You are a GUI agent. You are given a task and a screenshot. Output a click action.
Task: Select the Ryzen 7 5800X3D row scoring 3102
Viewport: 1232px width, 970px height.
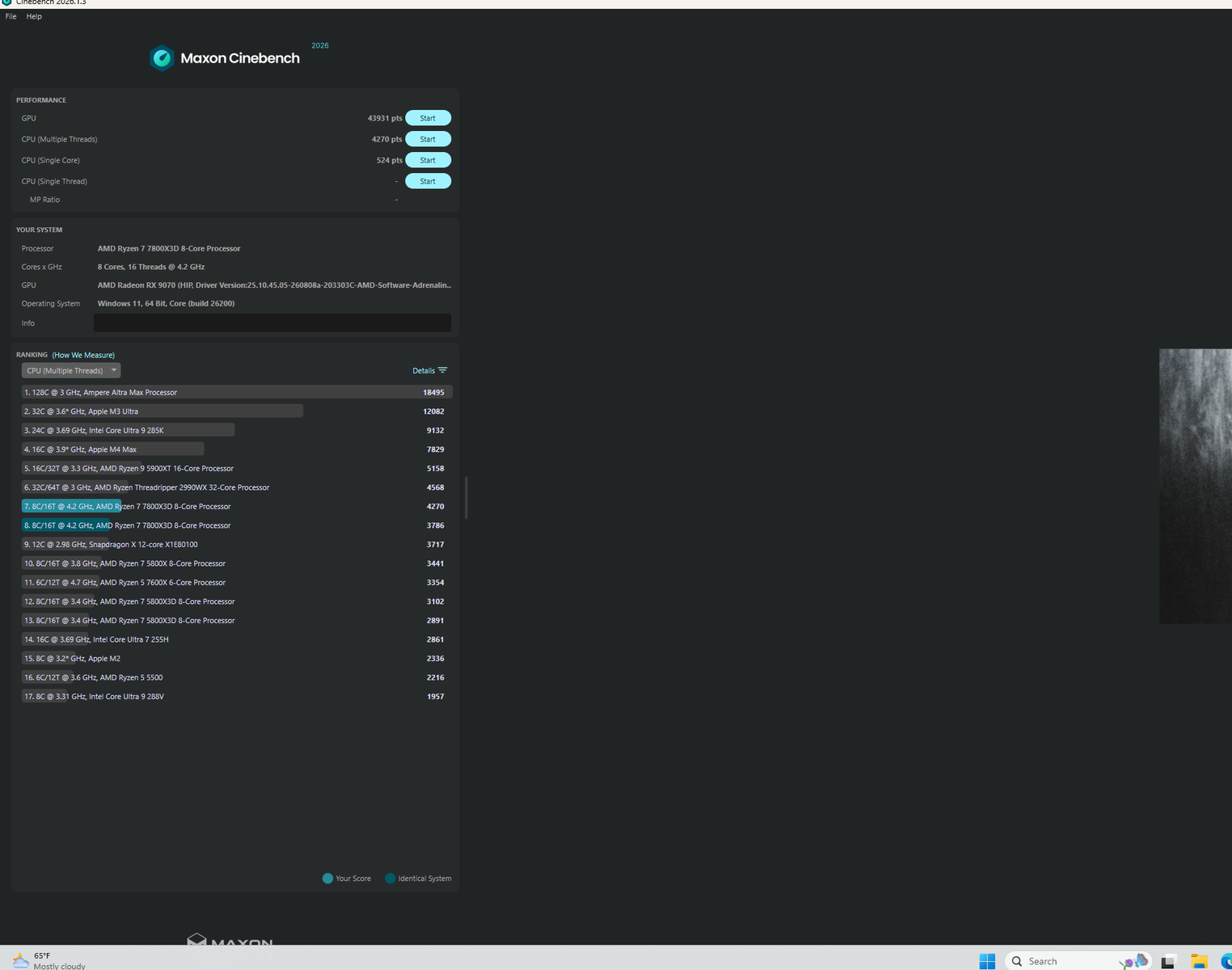pos(236,601)
